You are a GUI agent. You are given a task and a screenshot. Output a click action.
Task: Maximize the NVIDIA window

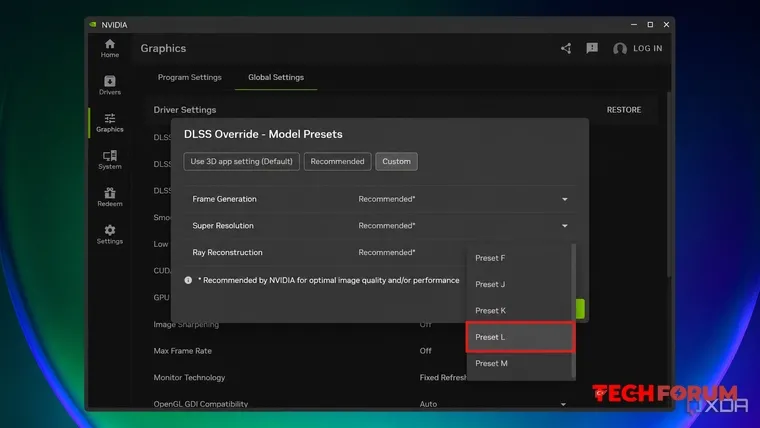tap(650, 25)
